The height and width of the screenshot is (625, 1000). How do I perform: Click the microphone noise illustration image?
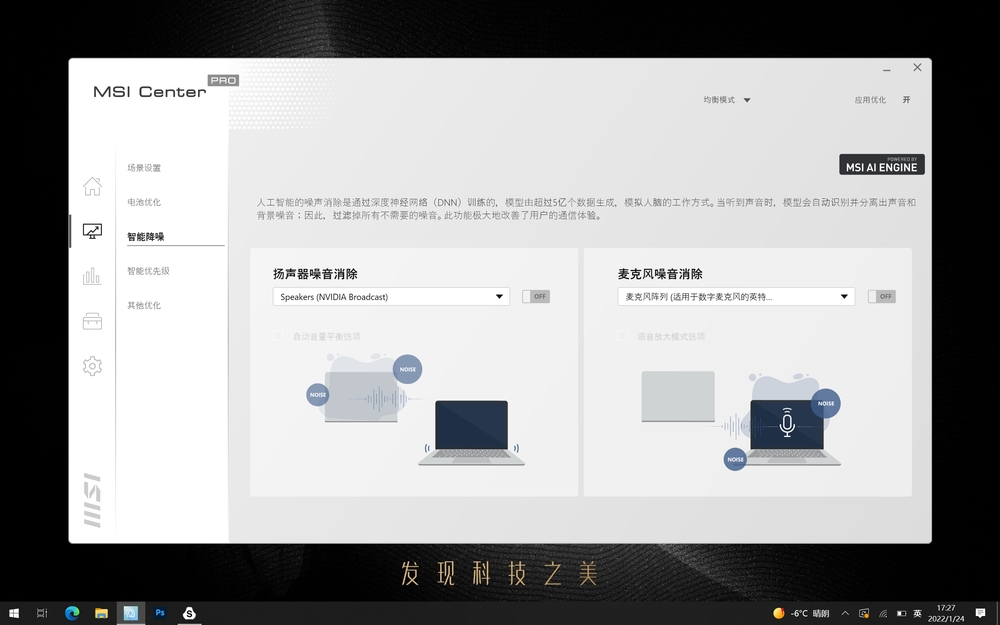(741, 420)
